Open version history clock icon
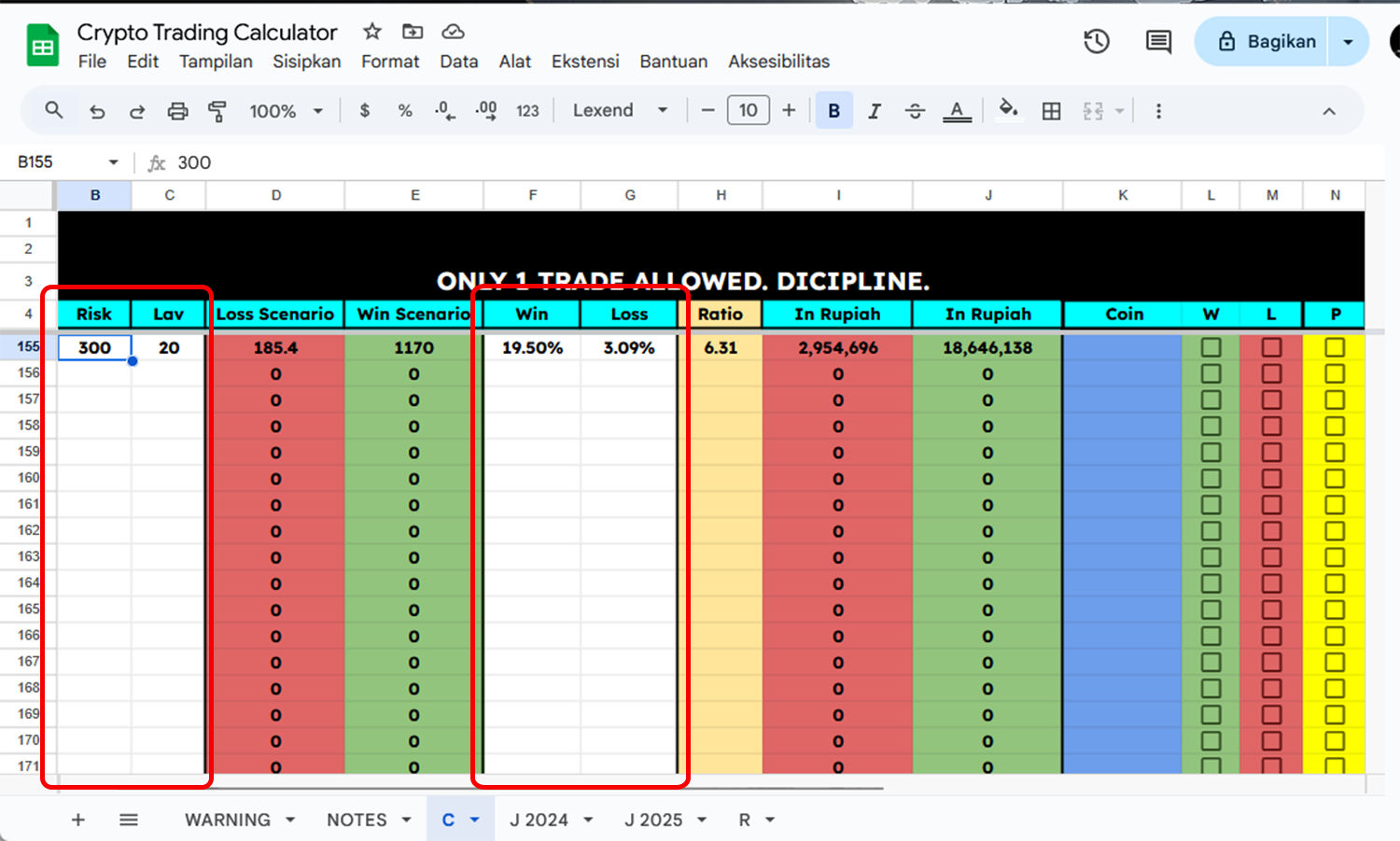Viewport: 1400px width, 841px height. point(1097,41)
